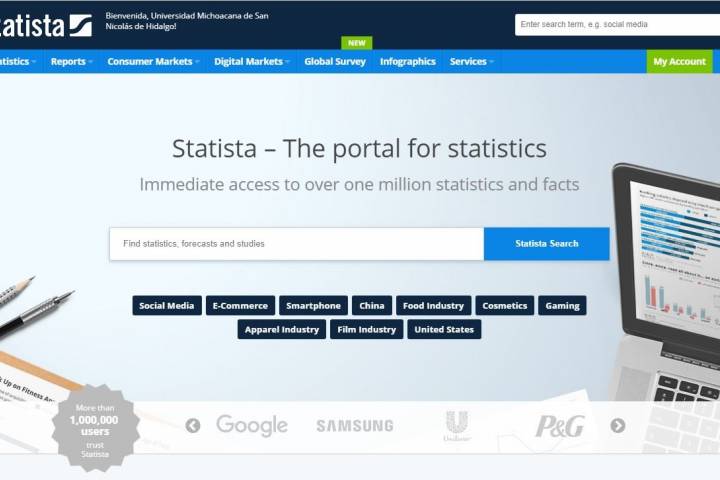Viewport: 720px width, 480px height.
Task: Click the top header search term box
Action: [616, 24]
